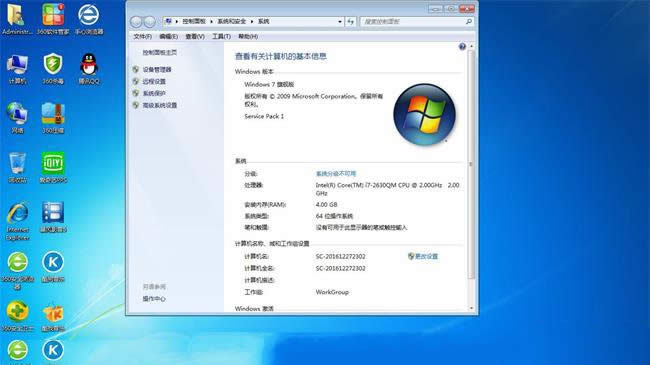Image resolution: width=650 pixels, height=365 pixels.
Task: Click the shield icon beside 更改设置
Action: 411,256
